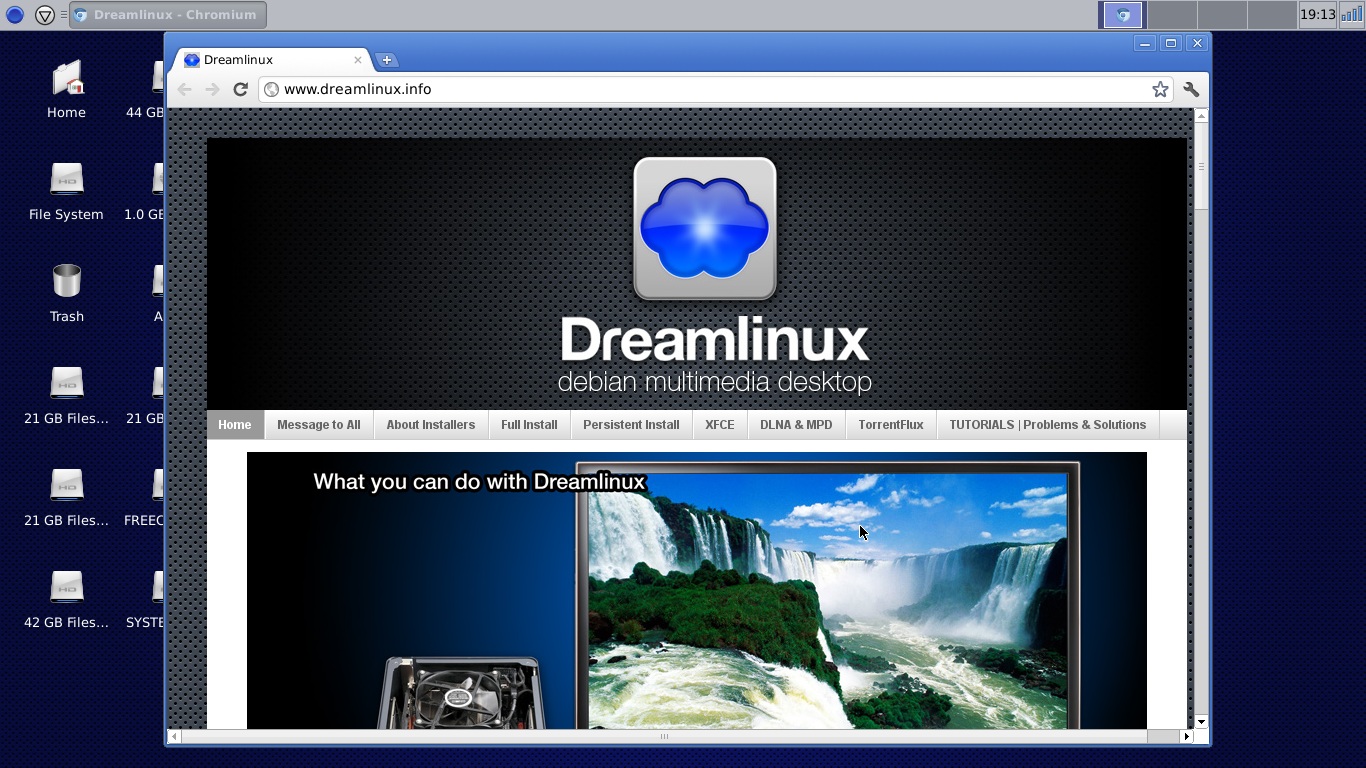Click the panel clock showing 19:13
Viewport: 1366px width, 768px height.
pos(1317,15)
